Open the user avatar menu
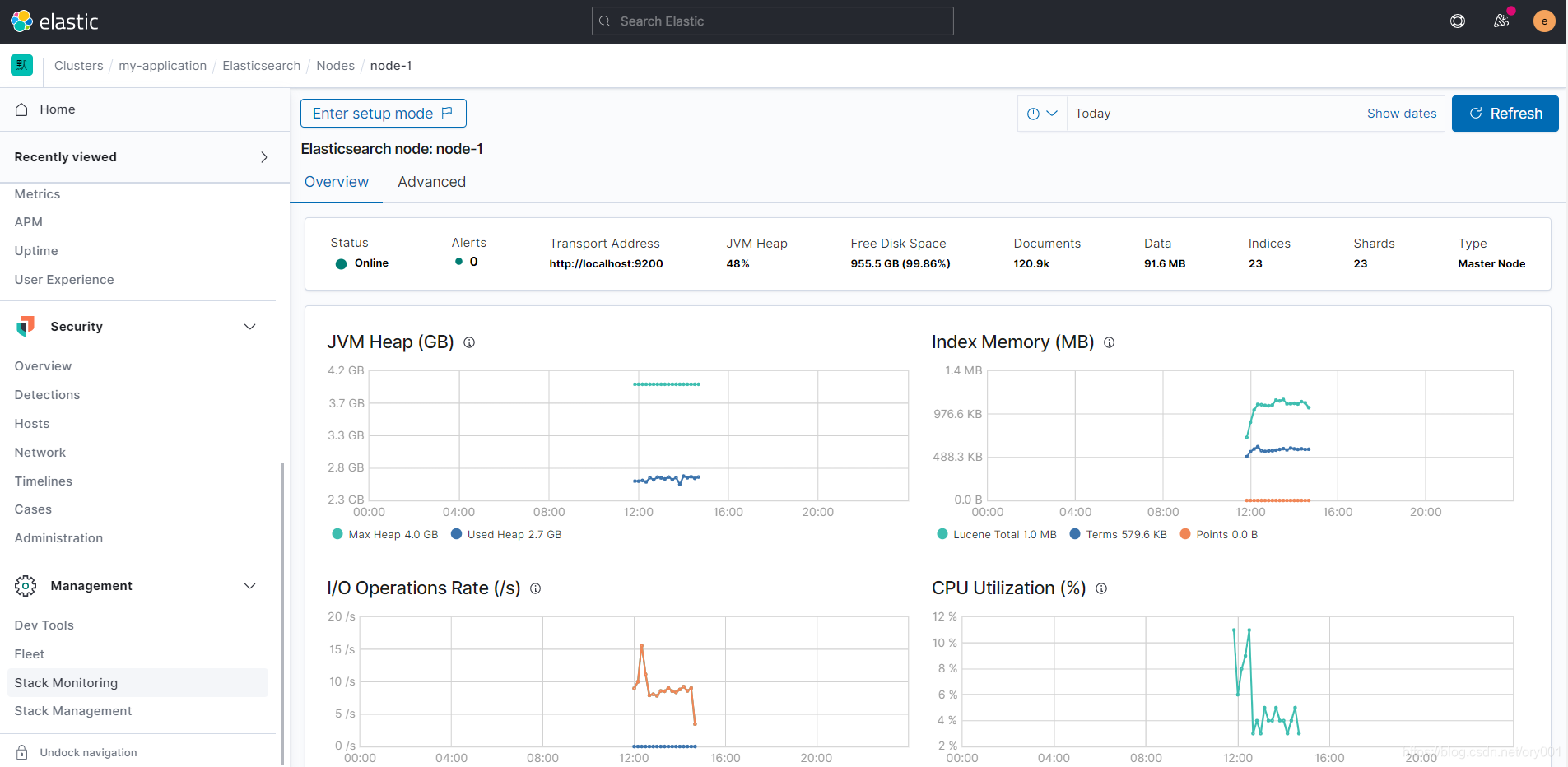This screenshot has width=1568, height=767. pos(1544,21)
